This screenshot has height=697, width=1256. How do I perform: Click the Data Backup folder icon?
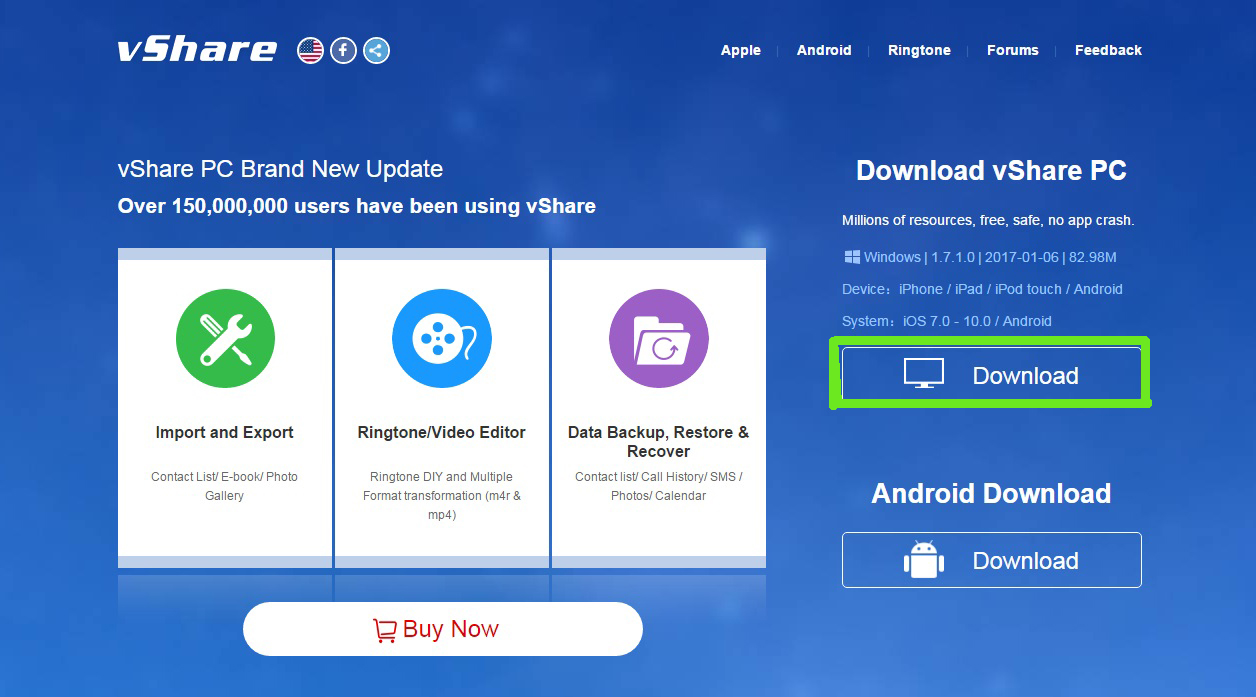coord(659,338)
